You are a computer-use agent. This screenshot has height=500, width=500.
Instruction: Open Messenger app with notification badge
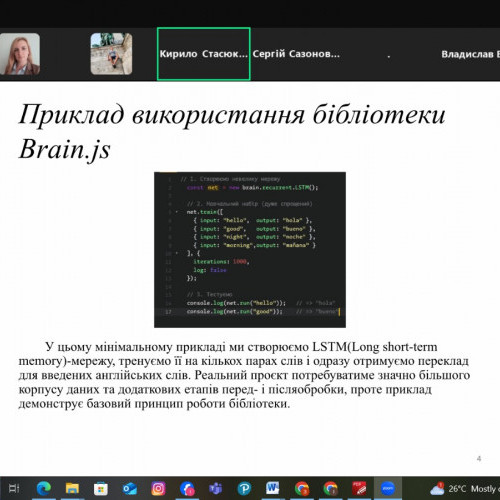click(187, 489)
